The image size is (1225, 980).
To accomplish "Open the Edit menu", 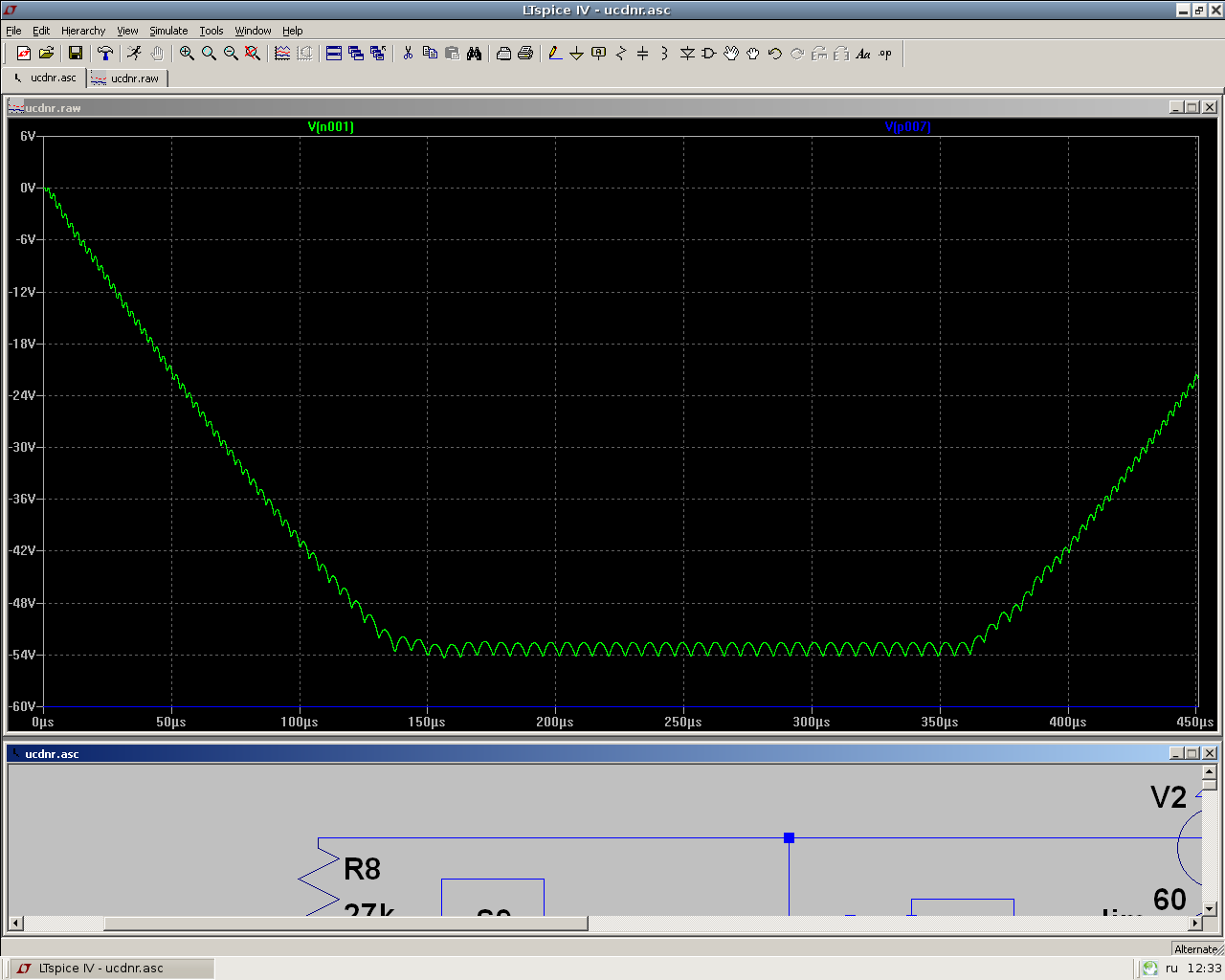I will click(41, 31).
